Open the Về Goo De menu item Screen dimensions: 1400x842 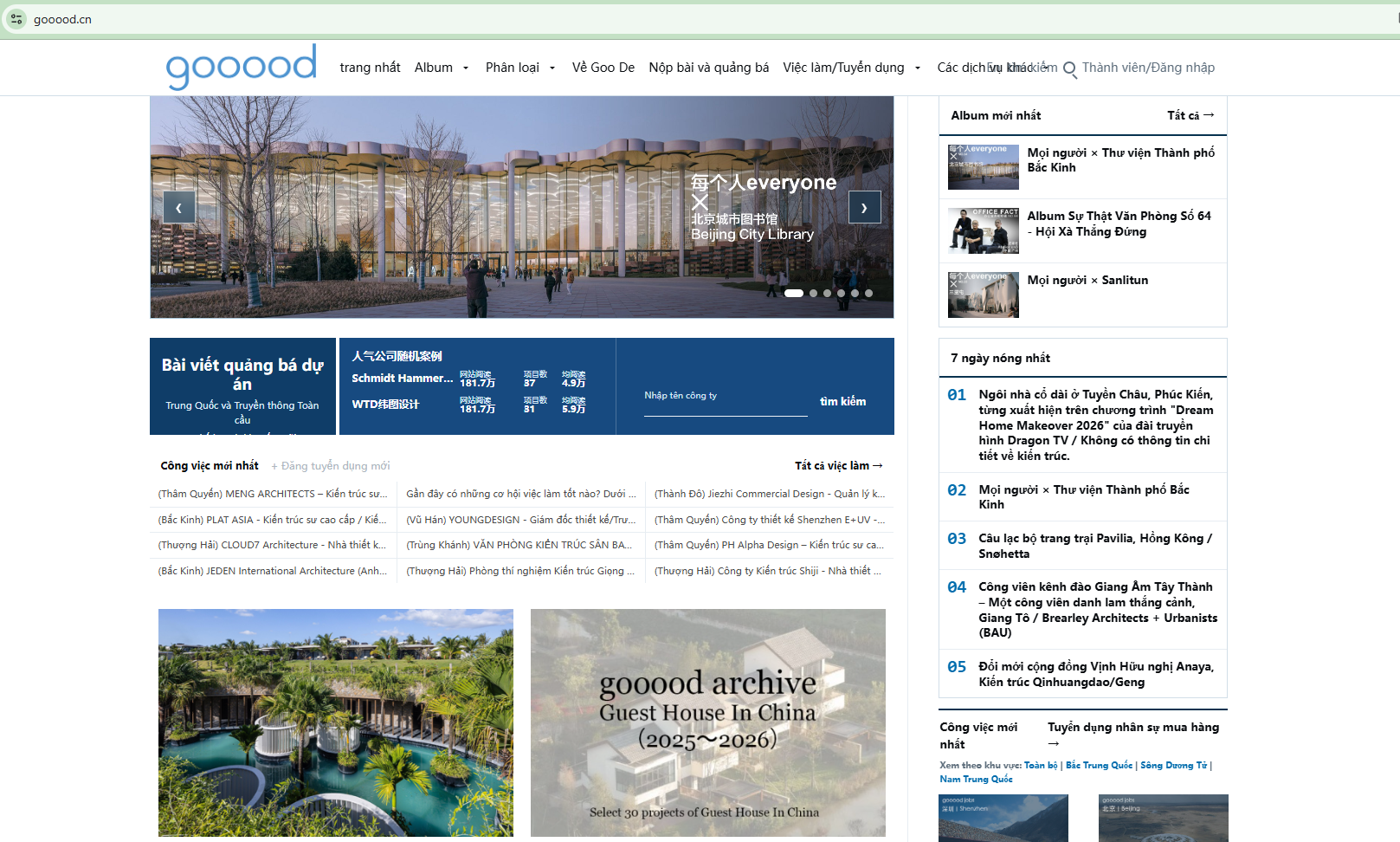click(x=603, y=68)
